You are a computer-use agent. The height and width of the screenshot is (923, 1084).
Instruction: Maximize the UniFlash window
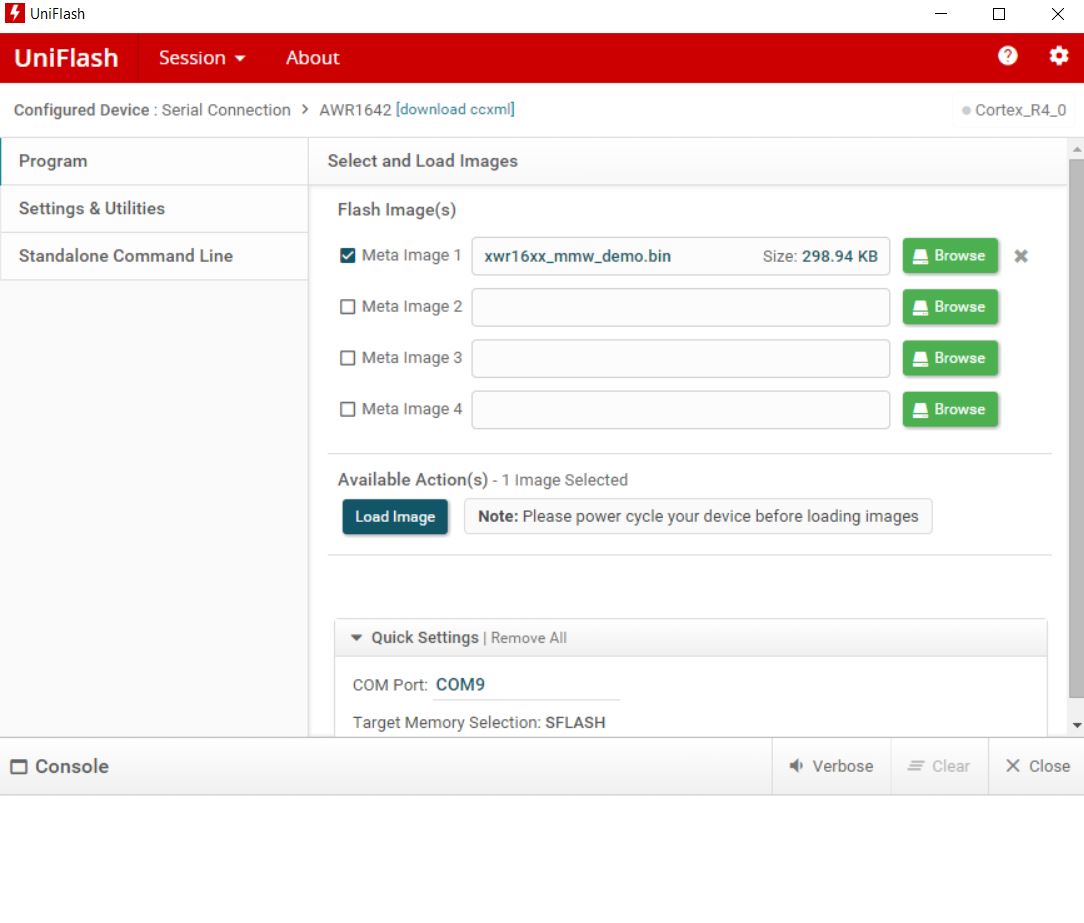coord(999,14)
